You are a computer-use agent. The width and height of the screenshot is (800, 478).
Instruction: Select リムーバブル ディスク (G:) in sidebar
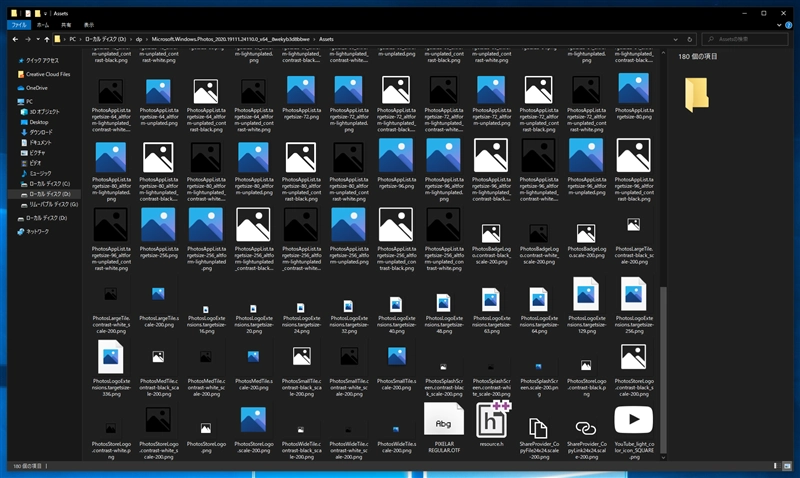[49, 205]
